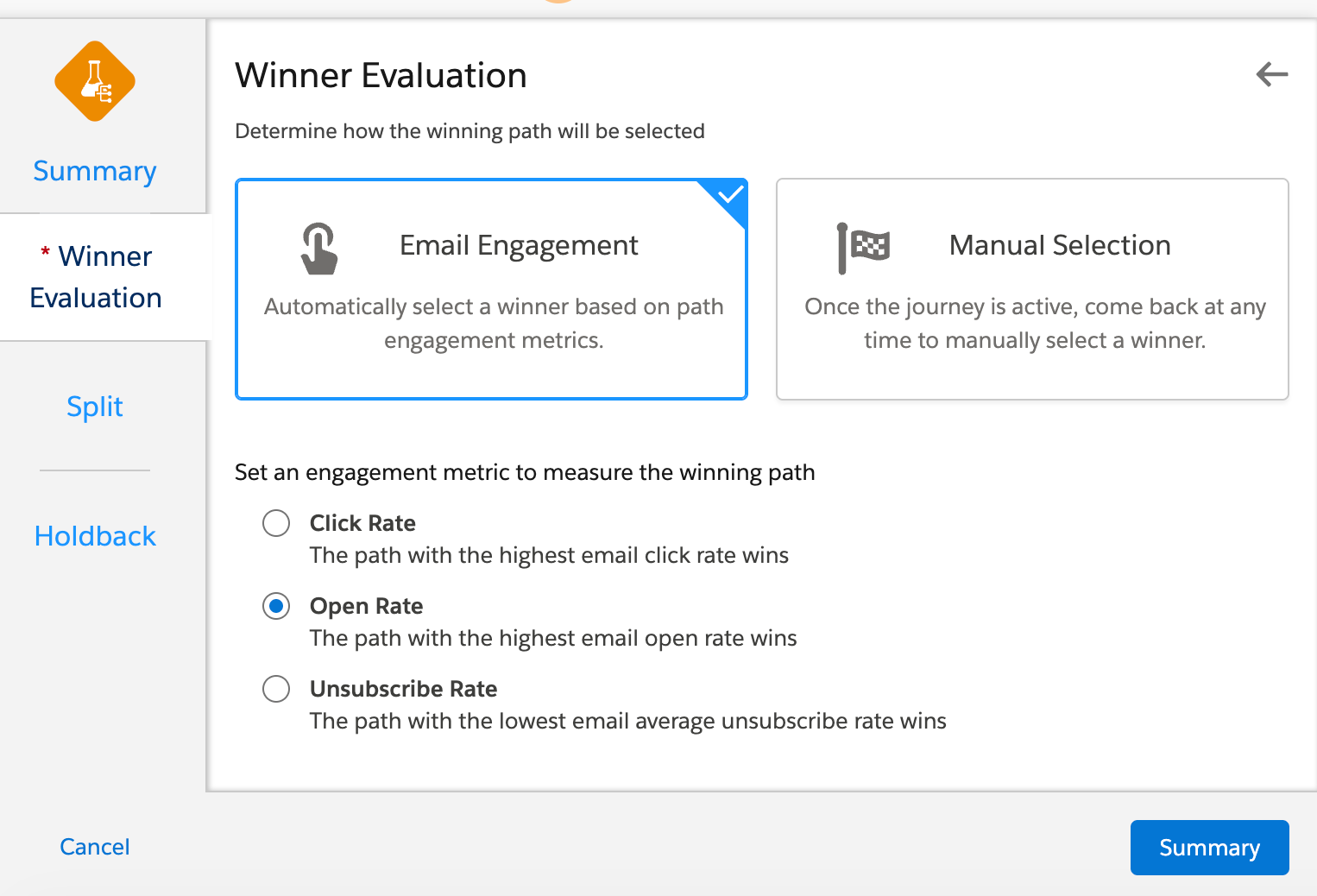Choose the Email Engagement card
The image size is (1317, 896).
491,289
